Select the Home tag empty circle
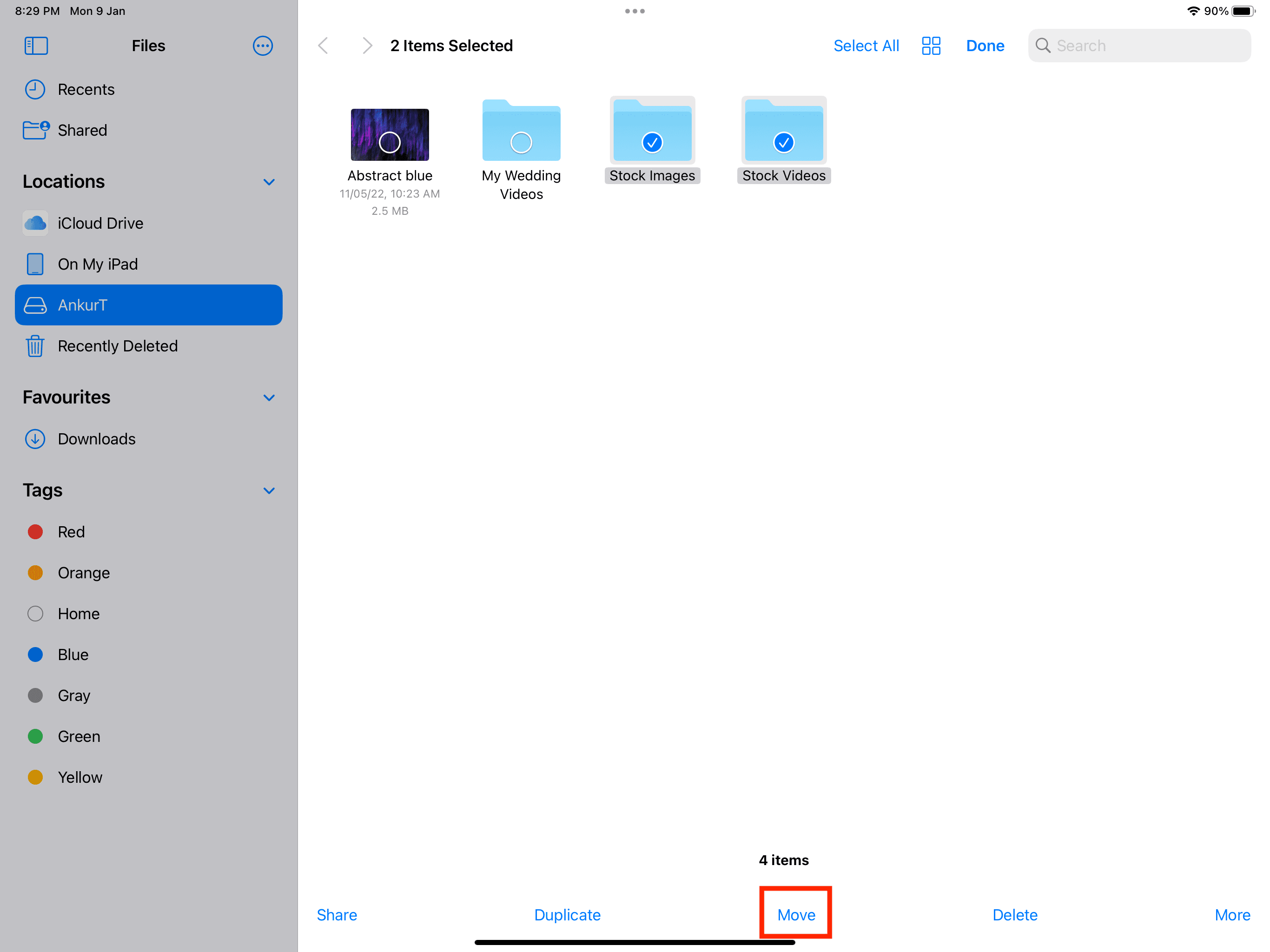Image resolution: width=1270 pixels, height=952 pixels. click(35, 614)
